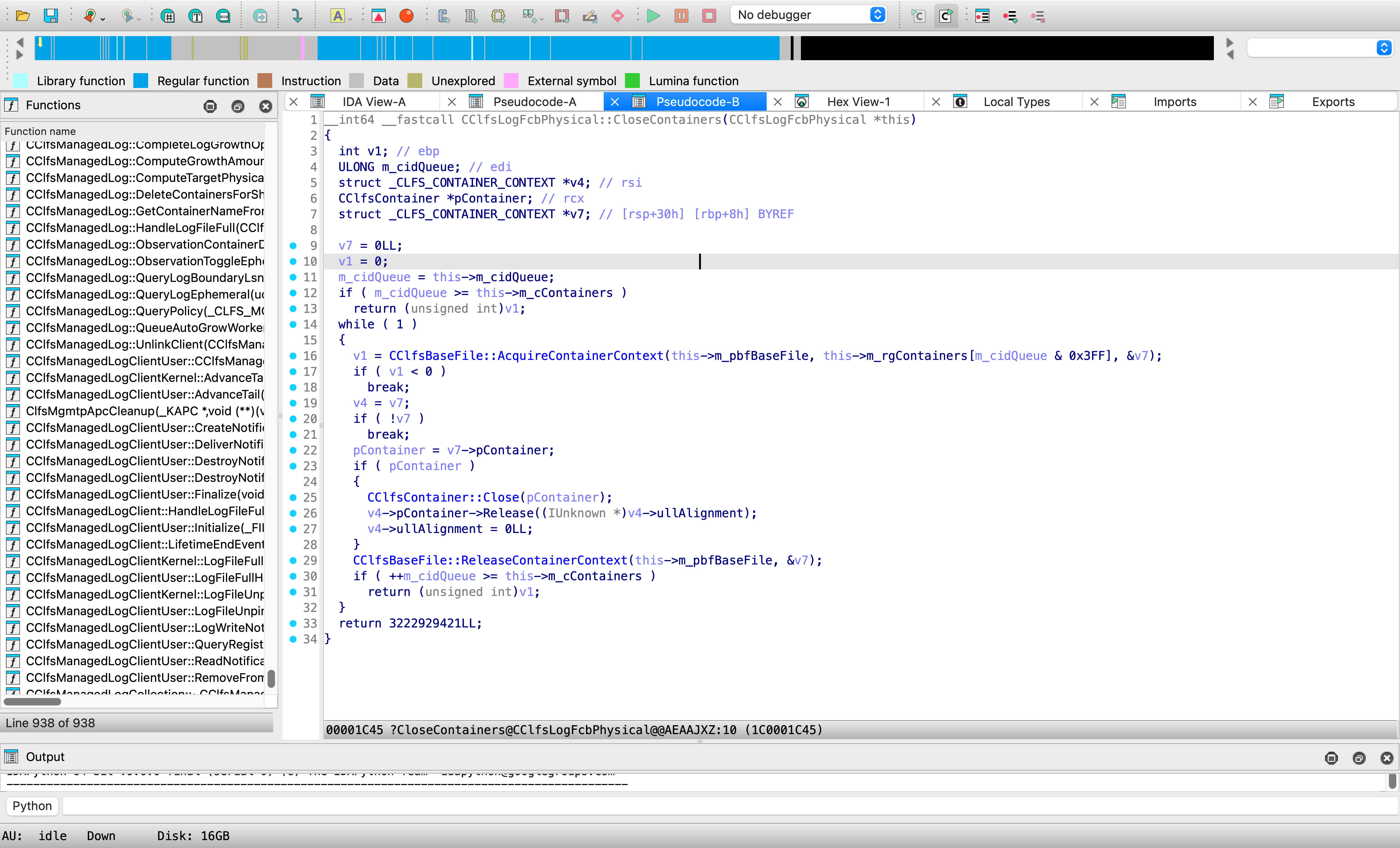This screenshot has width=1400, height=848.
Task: Open the dropdown arrow next to 'A' icon
Action: coord(350,19)
